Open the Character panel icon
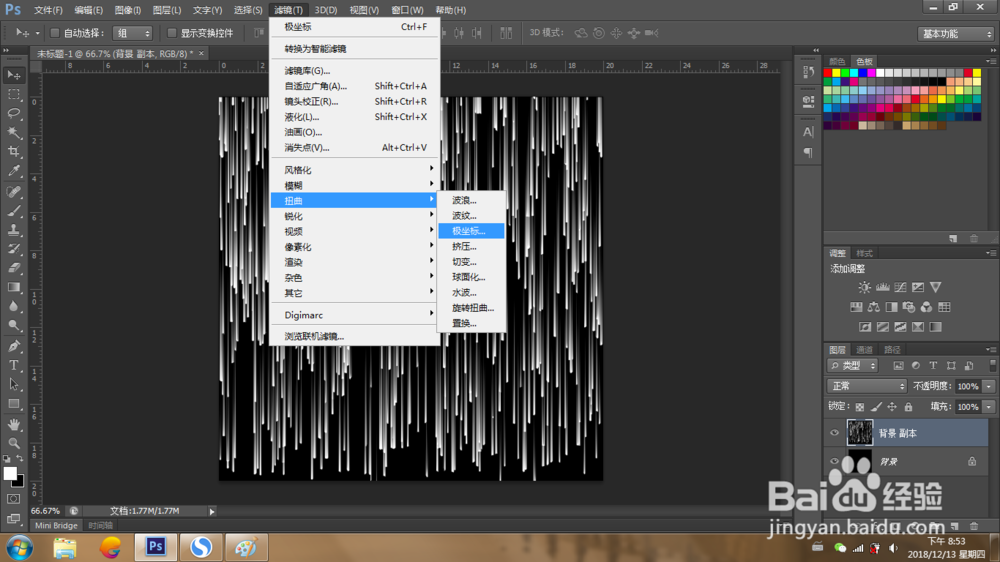The height and width of the screenshot is (562, 1000). coord(808,132)
